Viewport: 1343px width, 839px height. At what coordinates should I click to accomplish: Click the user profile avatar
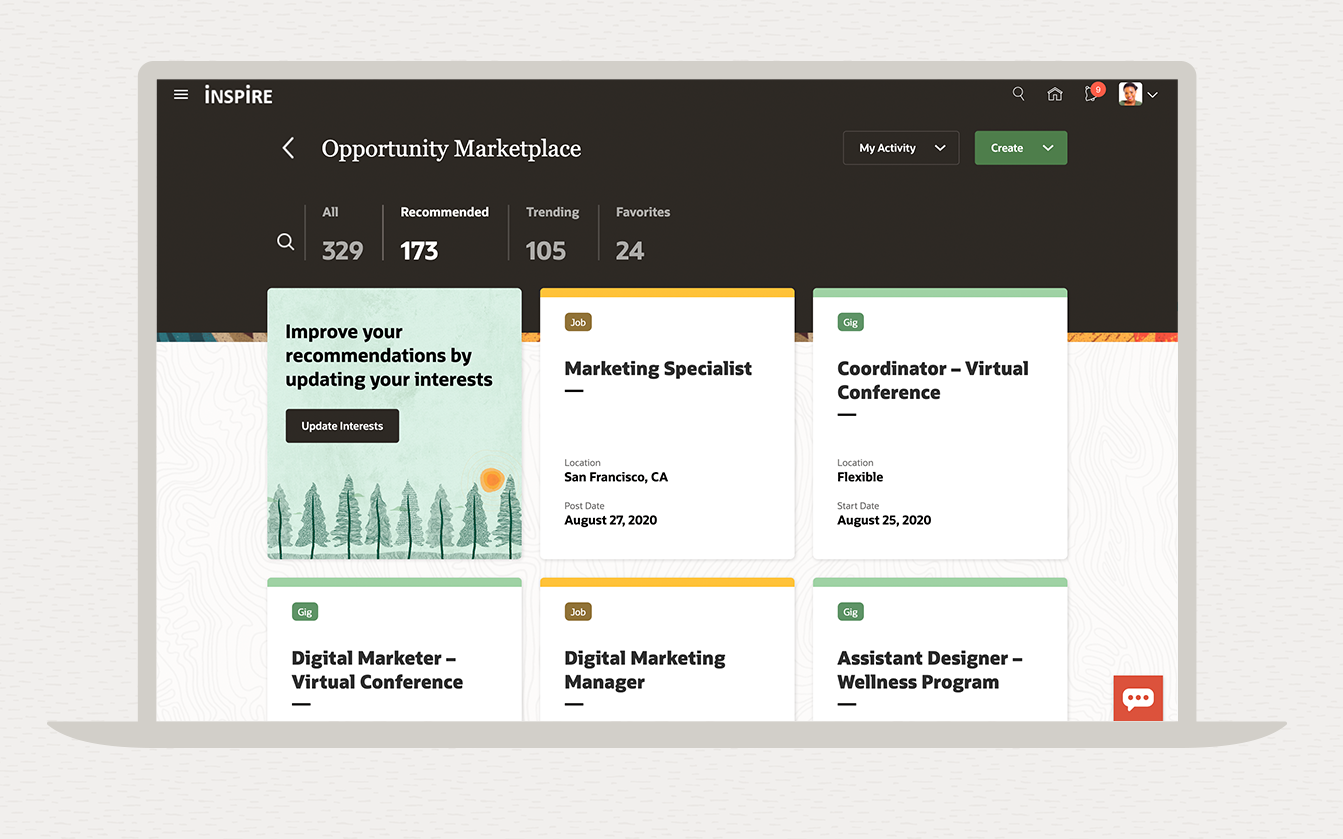[1130, 94]
